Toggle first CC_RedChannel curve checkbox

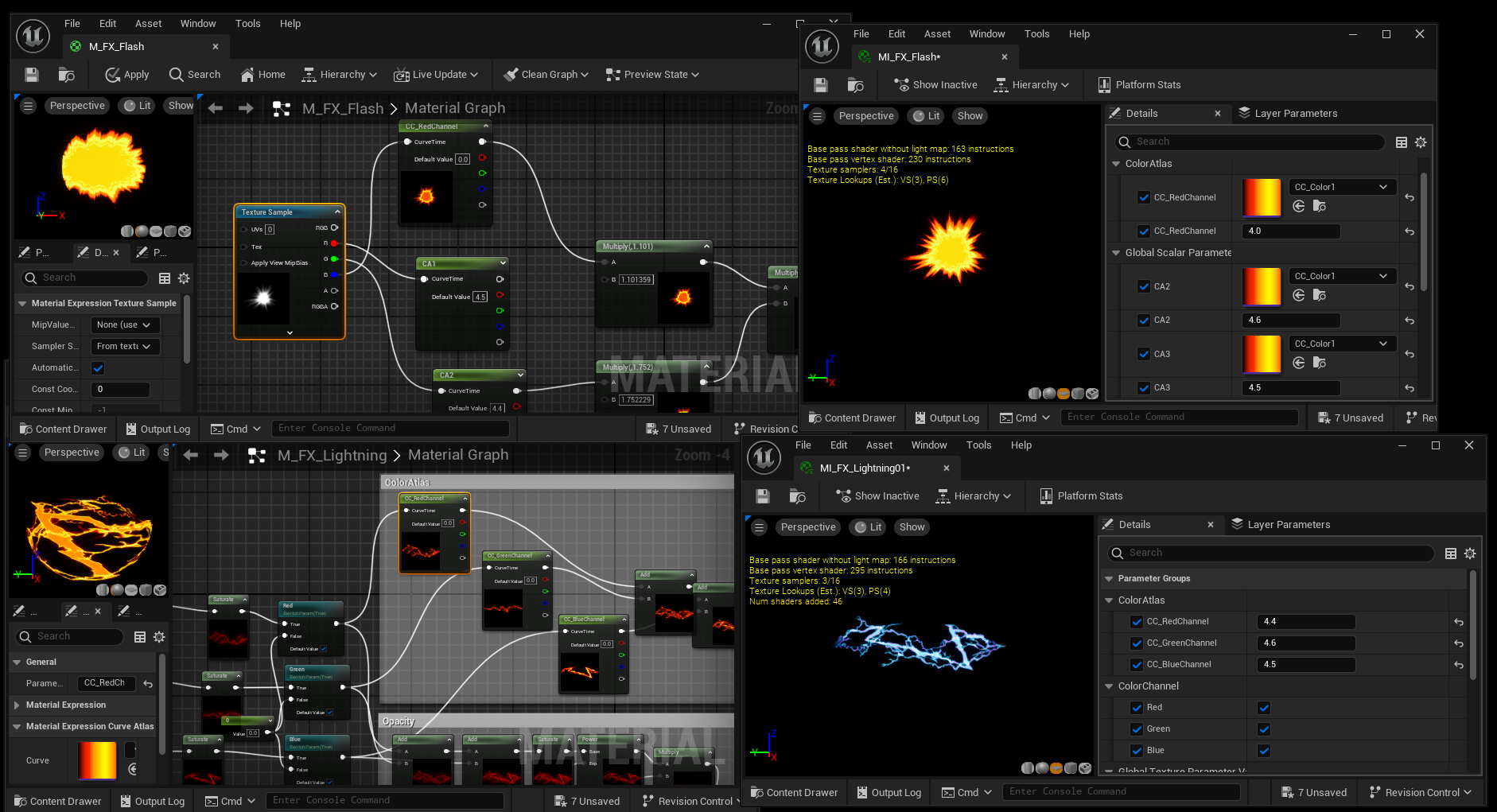pos(1144,198)
